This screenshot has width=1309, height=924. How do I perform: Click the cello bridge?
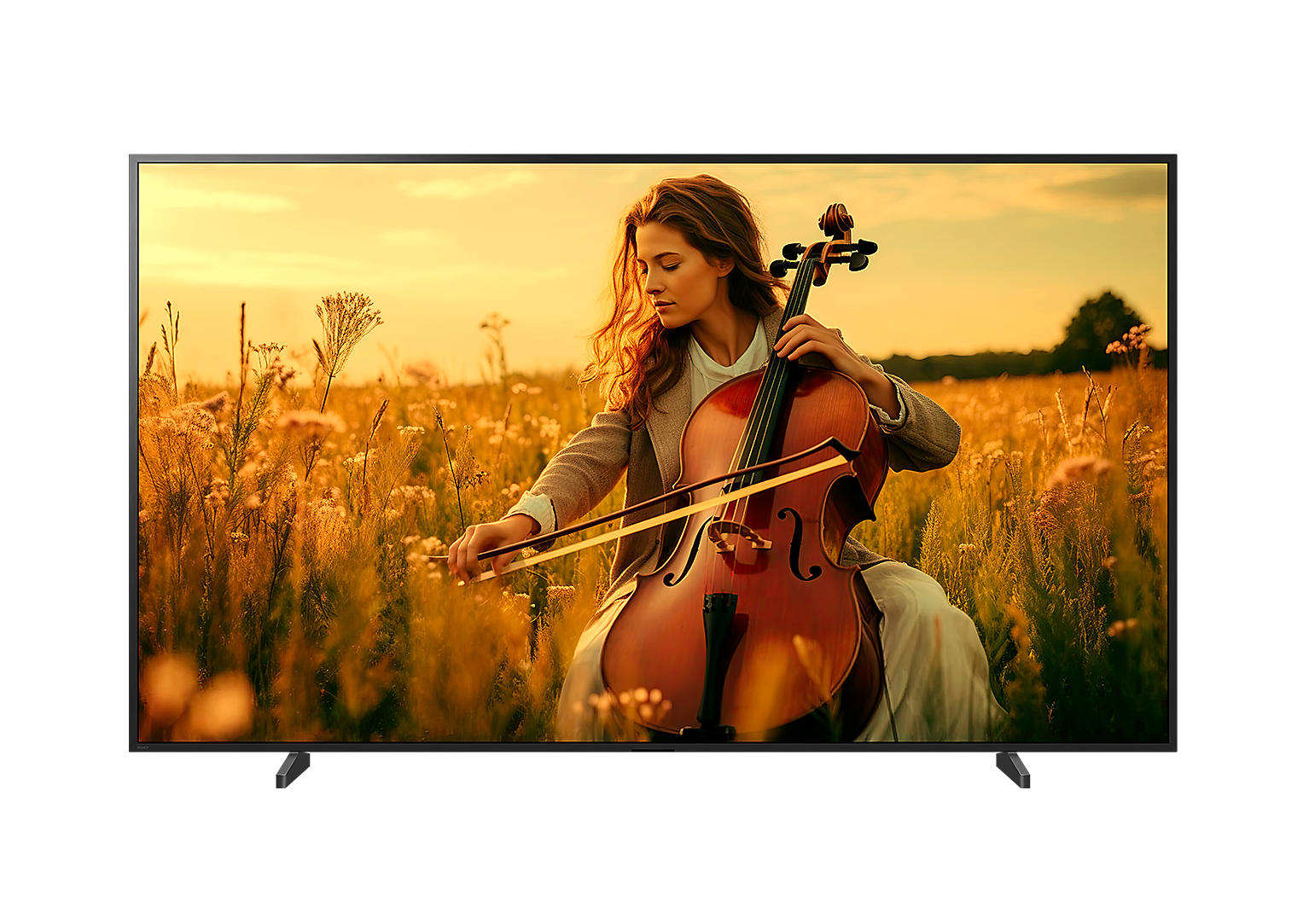[x=739, y=538]
